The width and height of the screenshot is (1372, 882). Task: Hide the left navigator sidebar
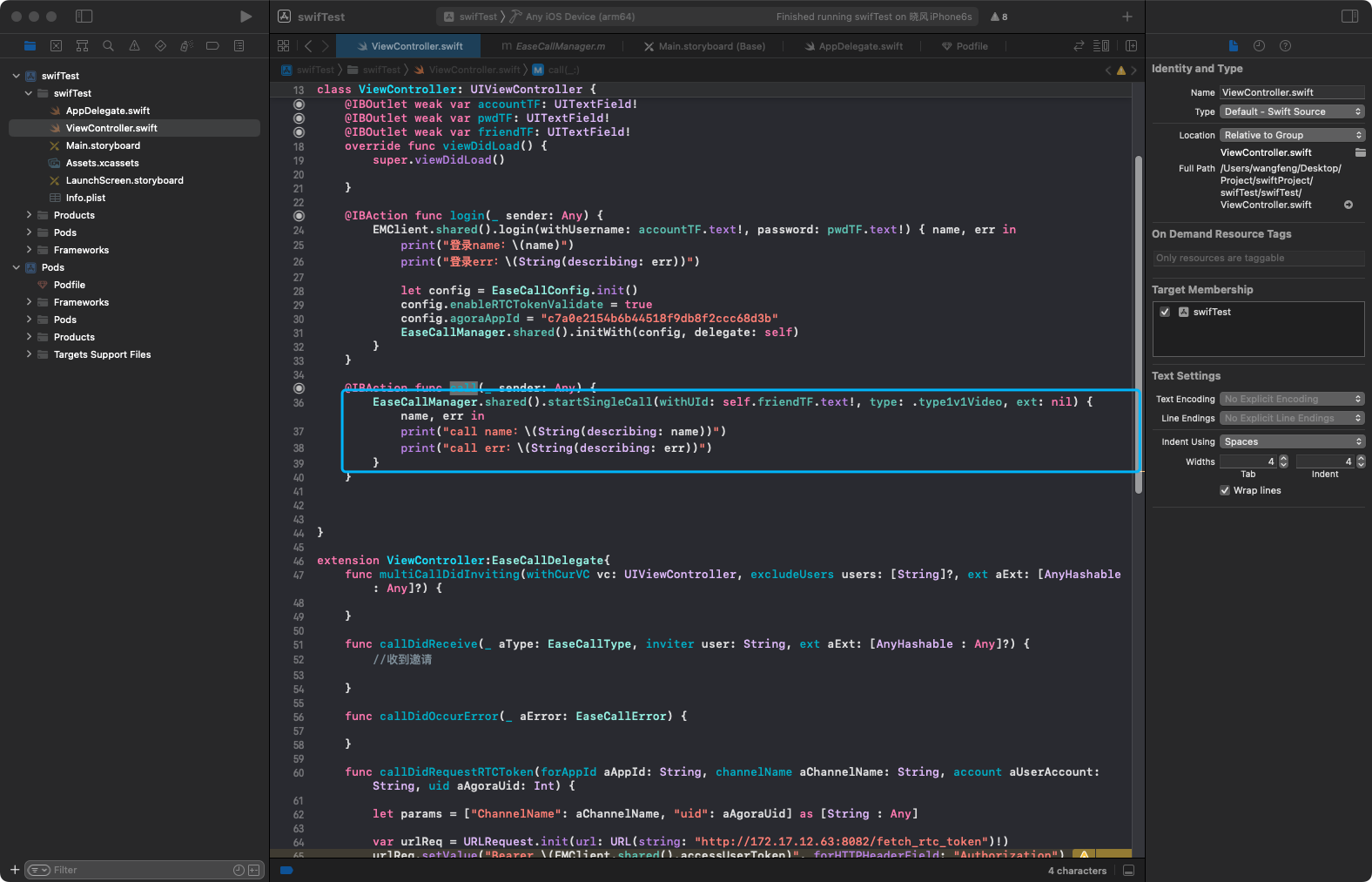(84, 17)
